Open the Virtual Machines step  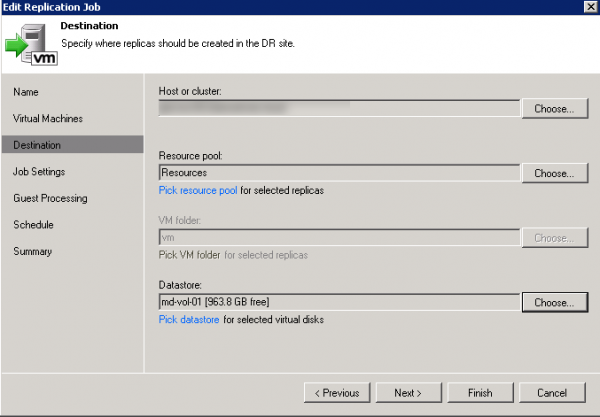point(48,118)
